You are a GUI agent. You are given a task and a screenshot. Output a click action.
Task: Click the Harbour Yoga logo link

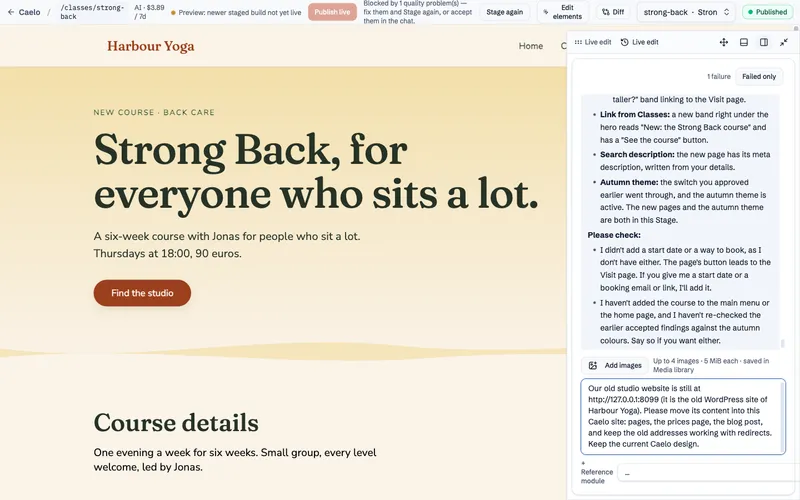(x=151, y=46)
